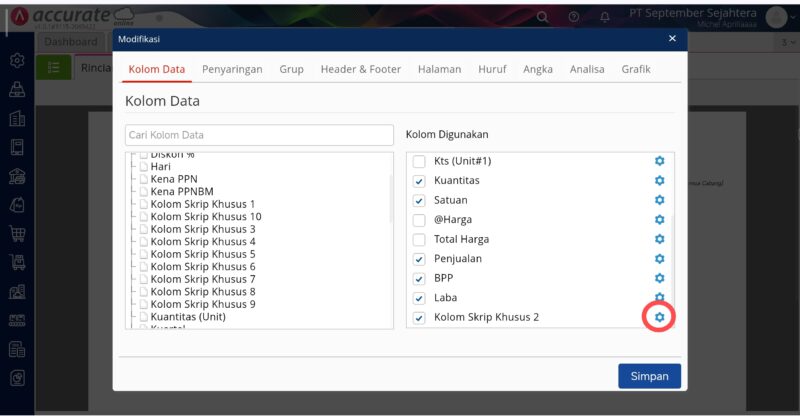
Task: Open settings gear beside Kuantitas column
Action: pos(659,181)
